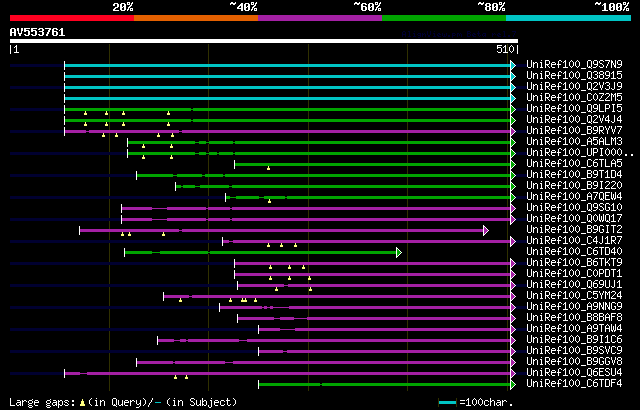
Task: Click the 'Large gaps' legend text
Action: [x=42, y=402]
